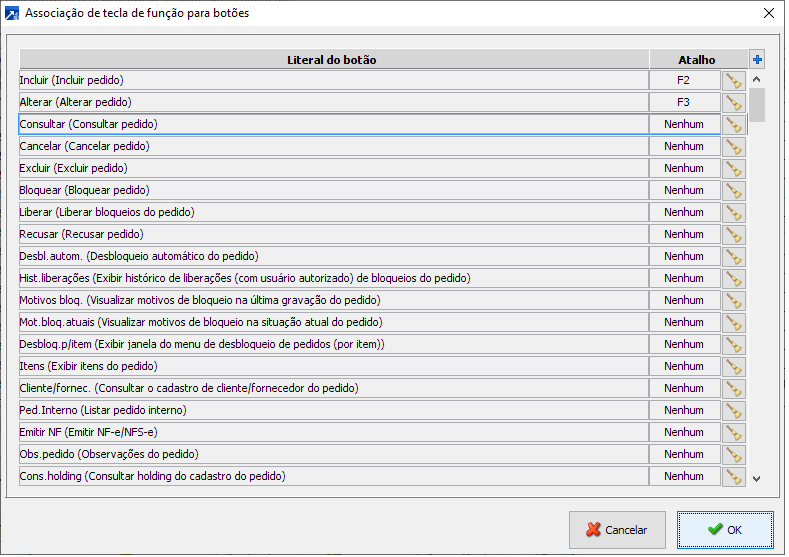Click the Atalho column header

697,60
